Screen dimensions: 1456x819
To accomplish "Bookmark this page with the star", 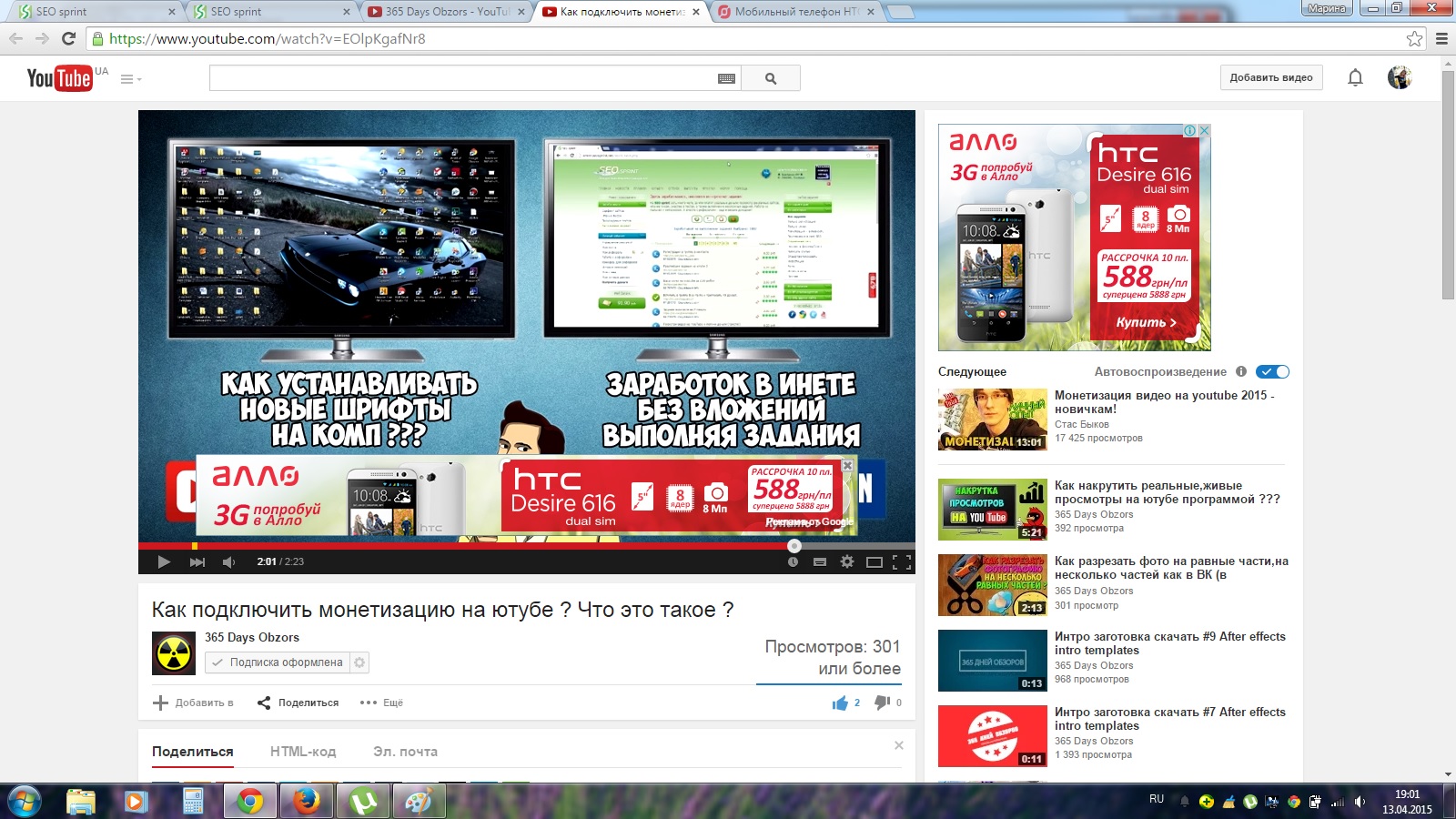I will coord(1414,38).
